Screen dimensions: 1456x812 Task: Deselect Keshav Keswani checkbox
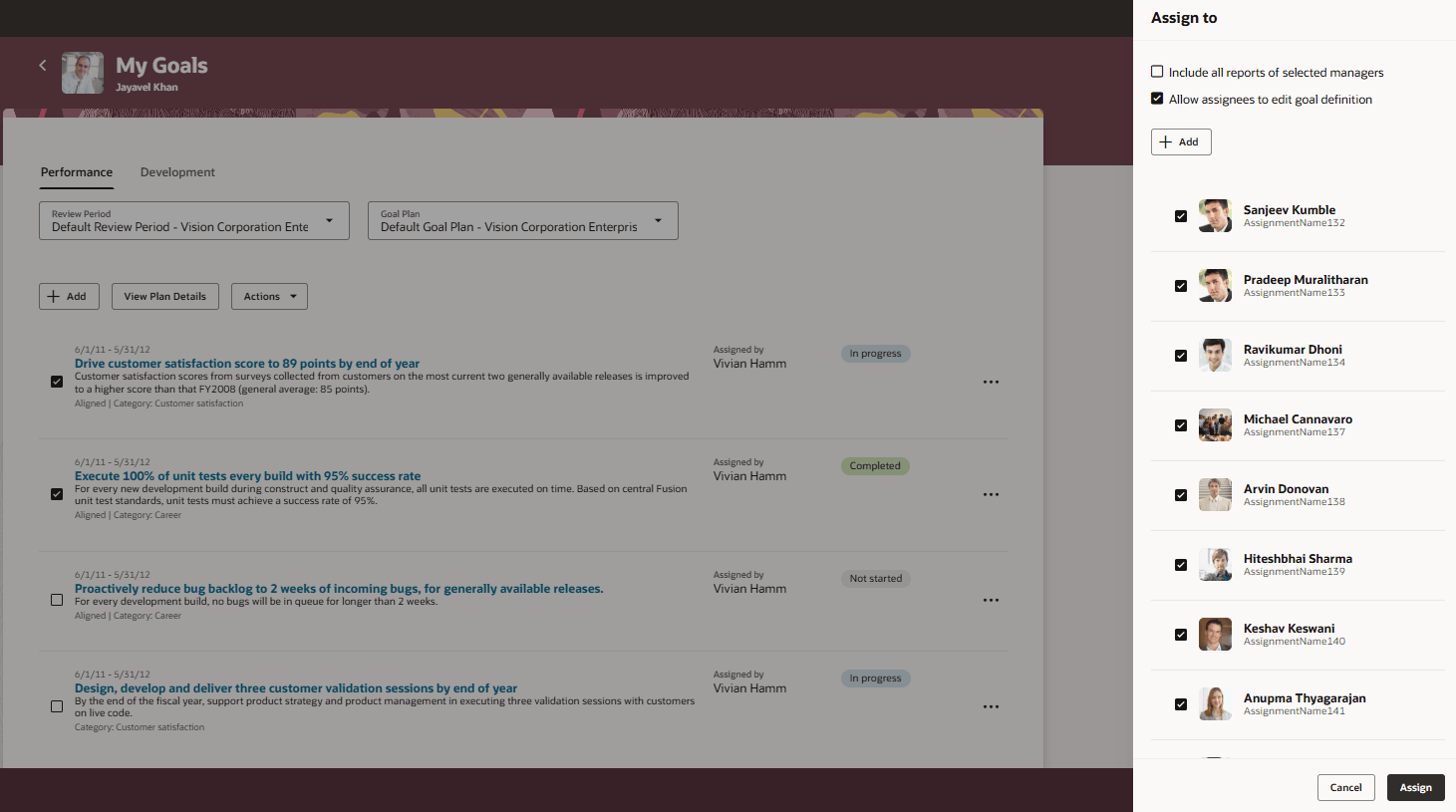[x=1181, y=635]
